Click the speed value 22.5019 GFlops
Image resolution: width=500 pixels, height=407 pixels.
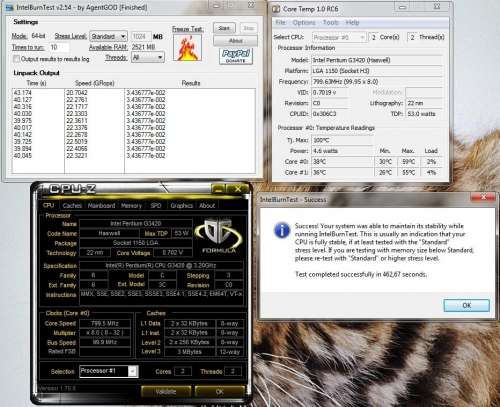coord(77,142)
